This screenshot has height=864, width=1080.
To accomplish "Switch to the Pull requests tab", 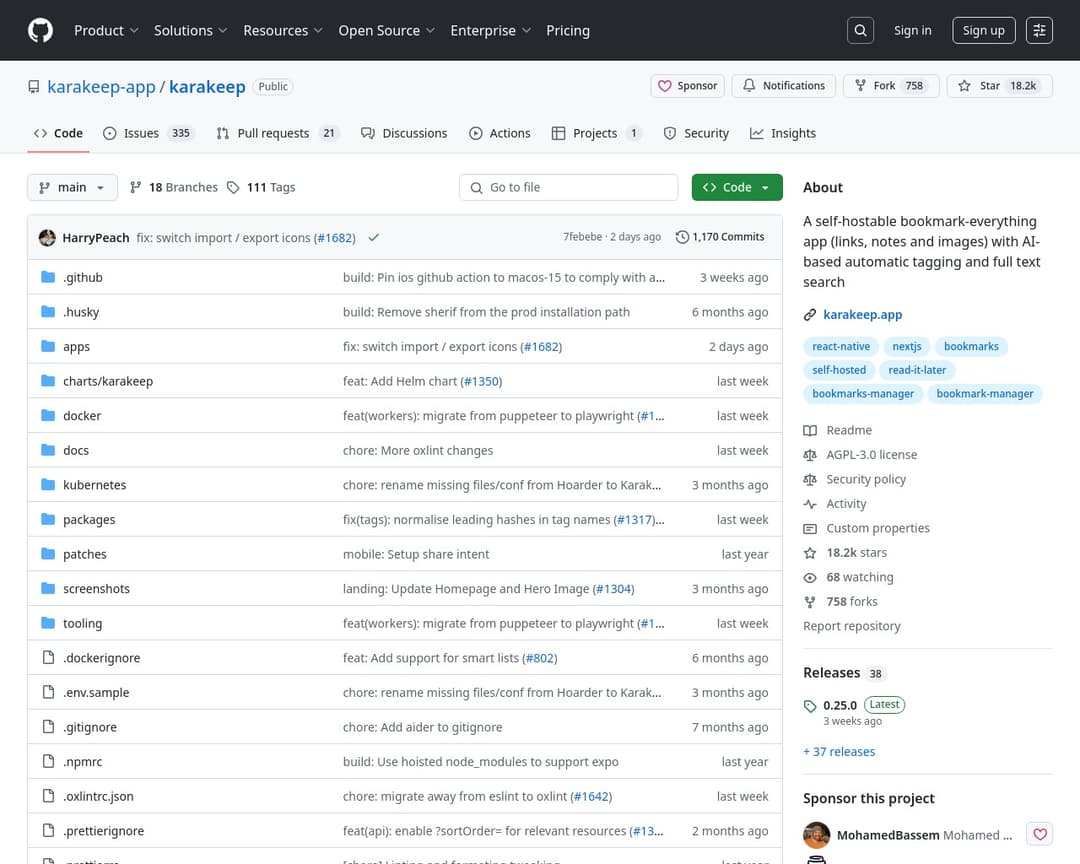I will [x=278, y=133].
